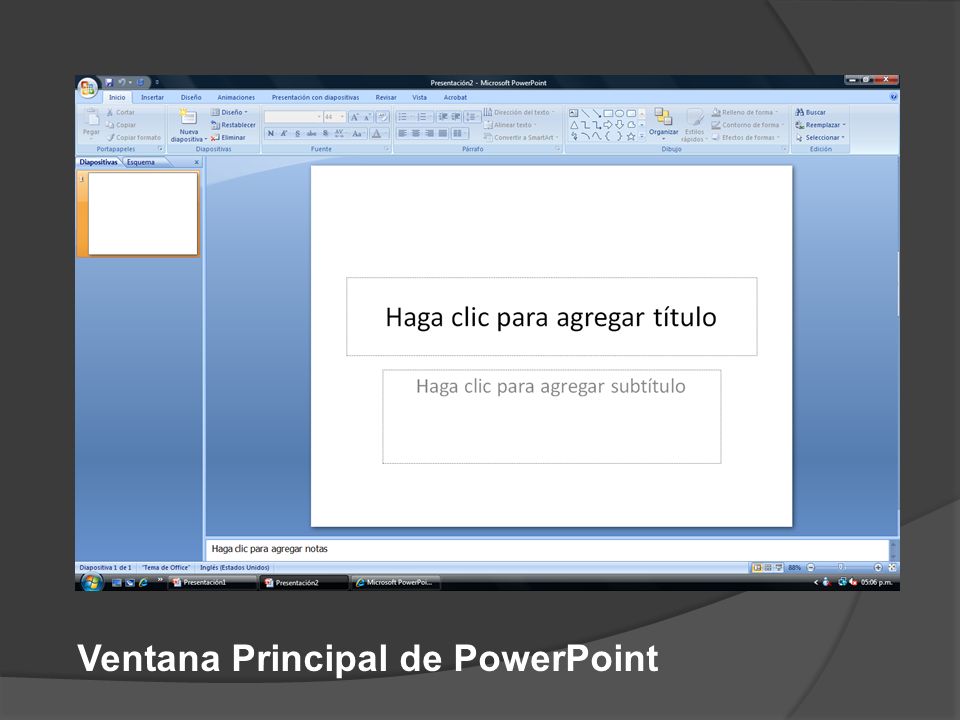
Task: Toggle justify text alignment
Action: (x=443, y=133)
